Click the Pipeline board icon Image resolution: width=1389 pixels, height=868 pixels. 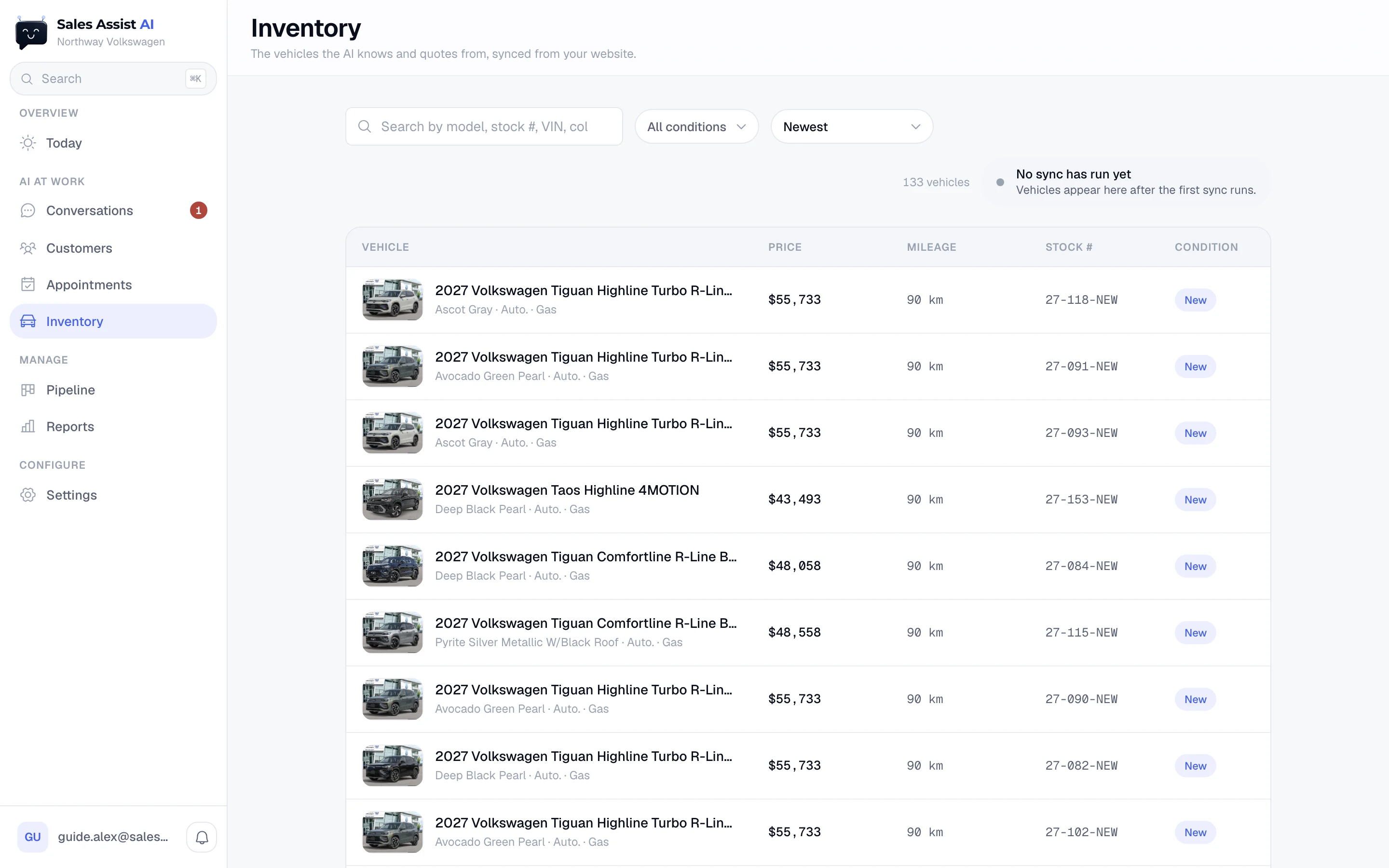[x=27, y=390]
